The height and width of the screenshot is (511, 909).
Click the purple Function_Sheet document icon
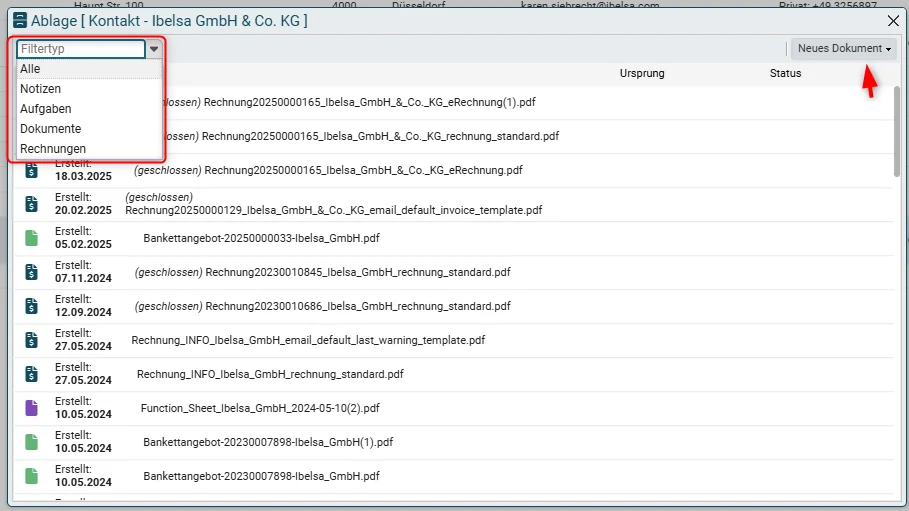click(x=31, y=408)
